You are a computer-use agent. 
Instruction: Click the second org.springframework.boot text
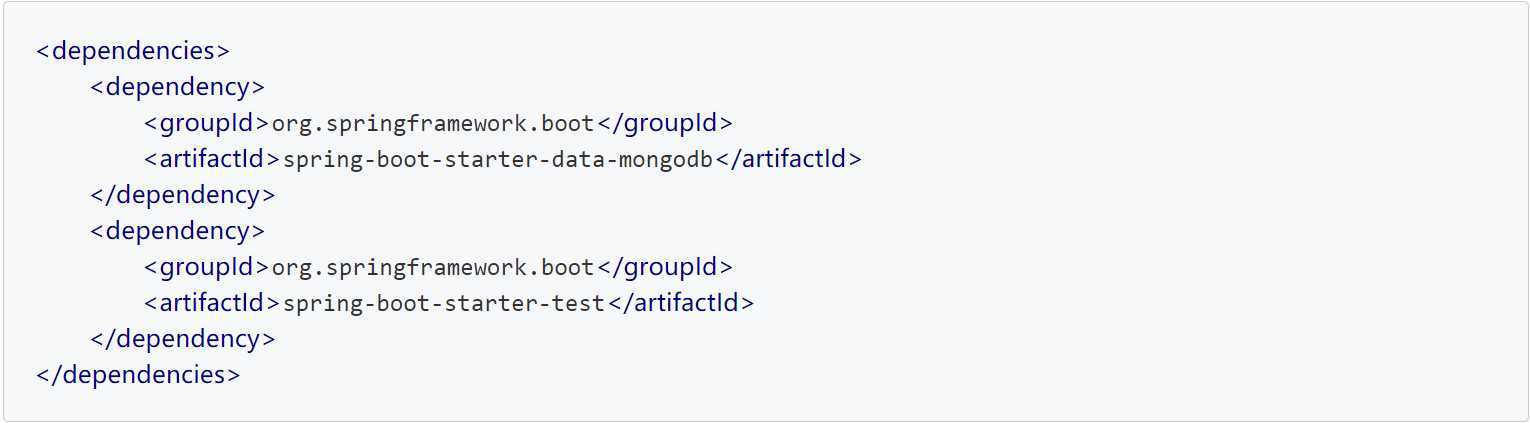pos(433,268)
